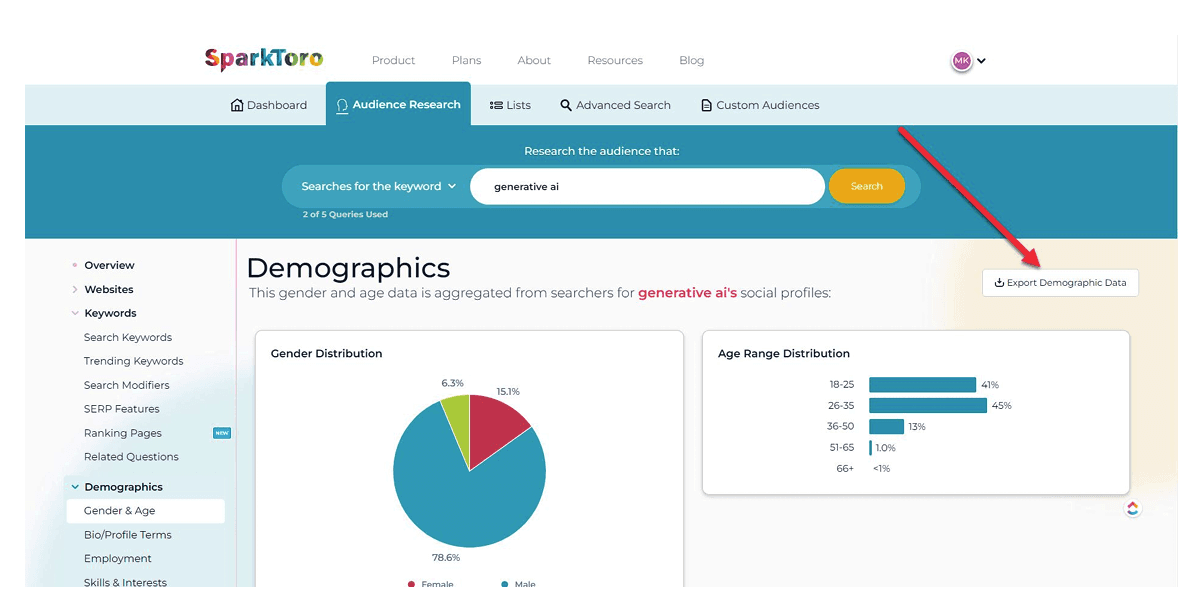Click the NEW badge beside Ranking Pages
Image resolution: width=1183 pixels, height=594 pixels.
click(222, 433)
